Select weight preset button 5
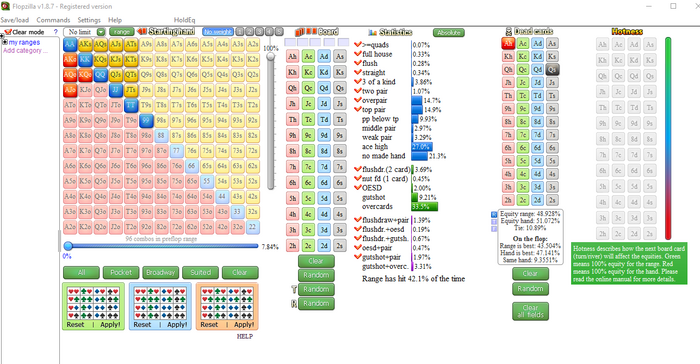Viewport: 700px width, 364px height. coord(279,32)
